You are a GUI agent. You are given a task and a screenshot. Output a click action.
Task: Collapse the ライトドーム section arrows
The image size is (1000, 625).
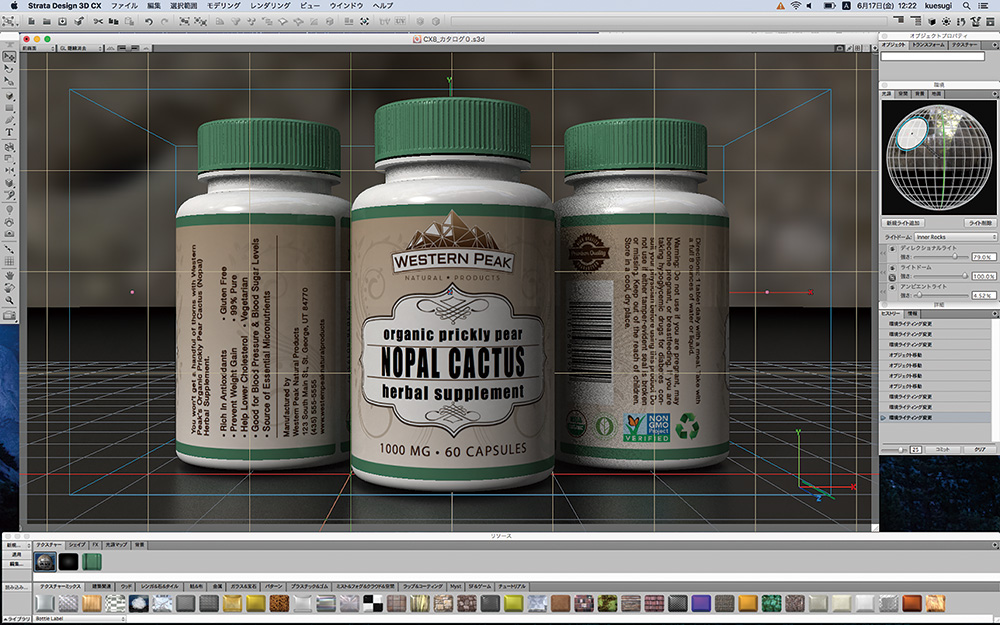[883, 272]
